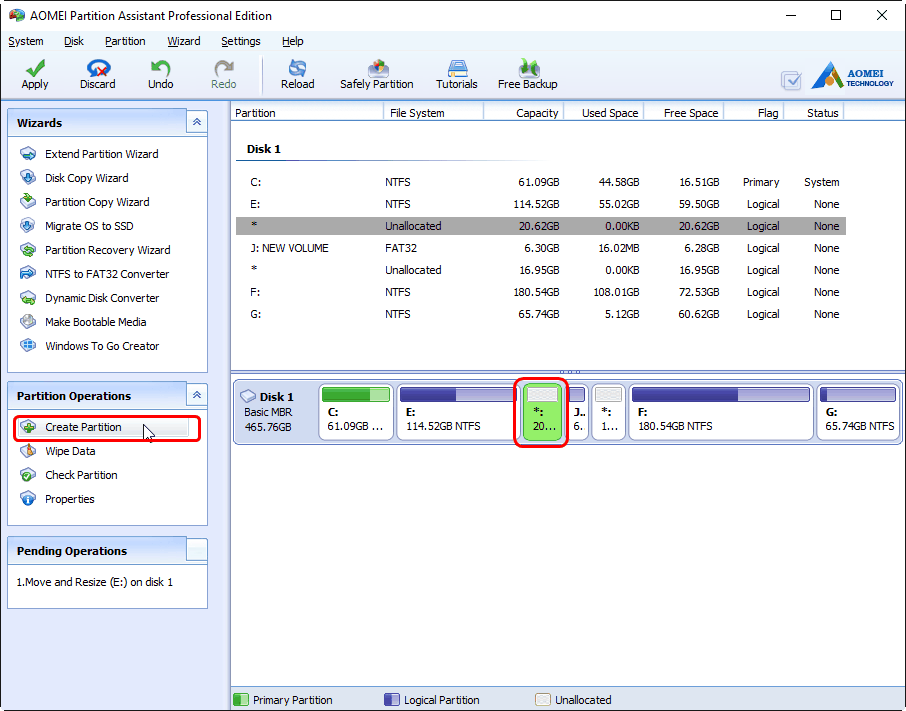Collapse the Wizards panel

(197, 122)
